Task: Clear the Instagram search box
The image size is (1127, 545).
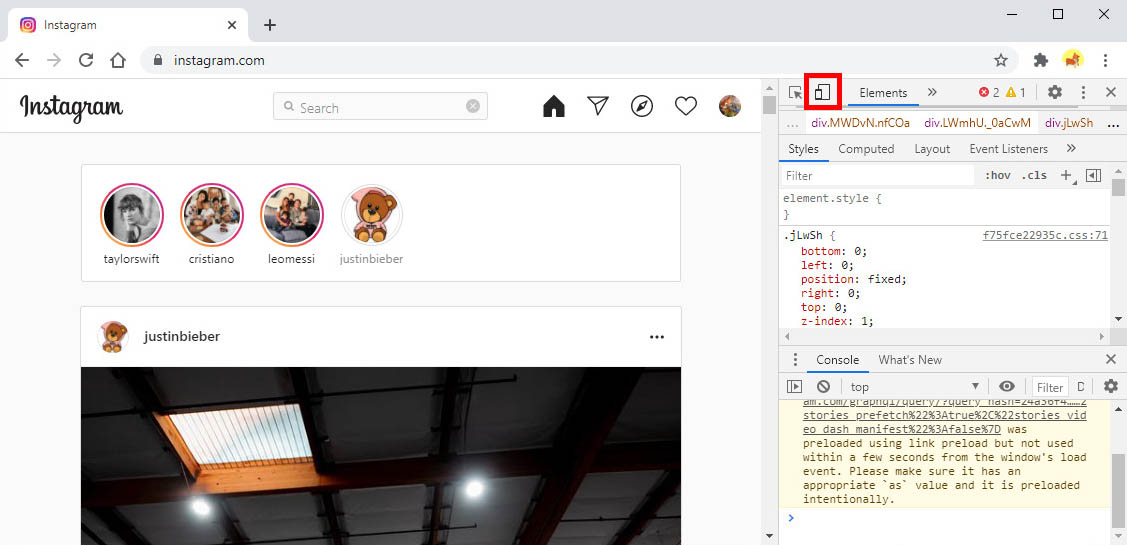Action: 473,106
